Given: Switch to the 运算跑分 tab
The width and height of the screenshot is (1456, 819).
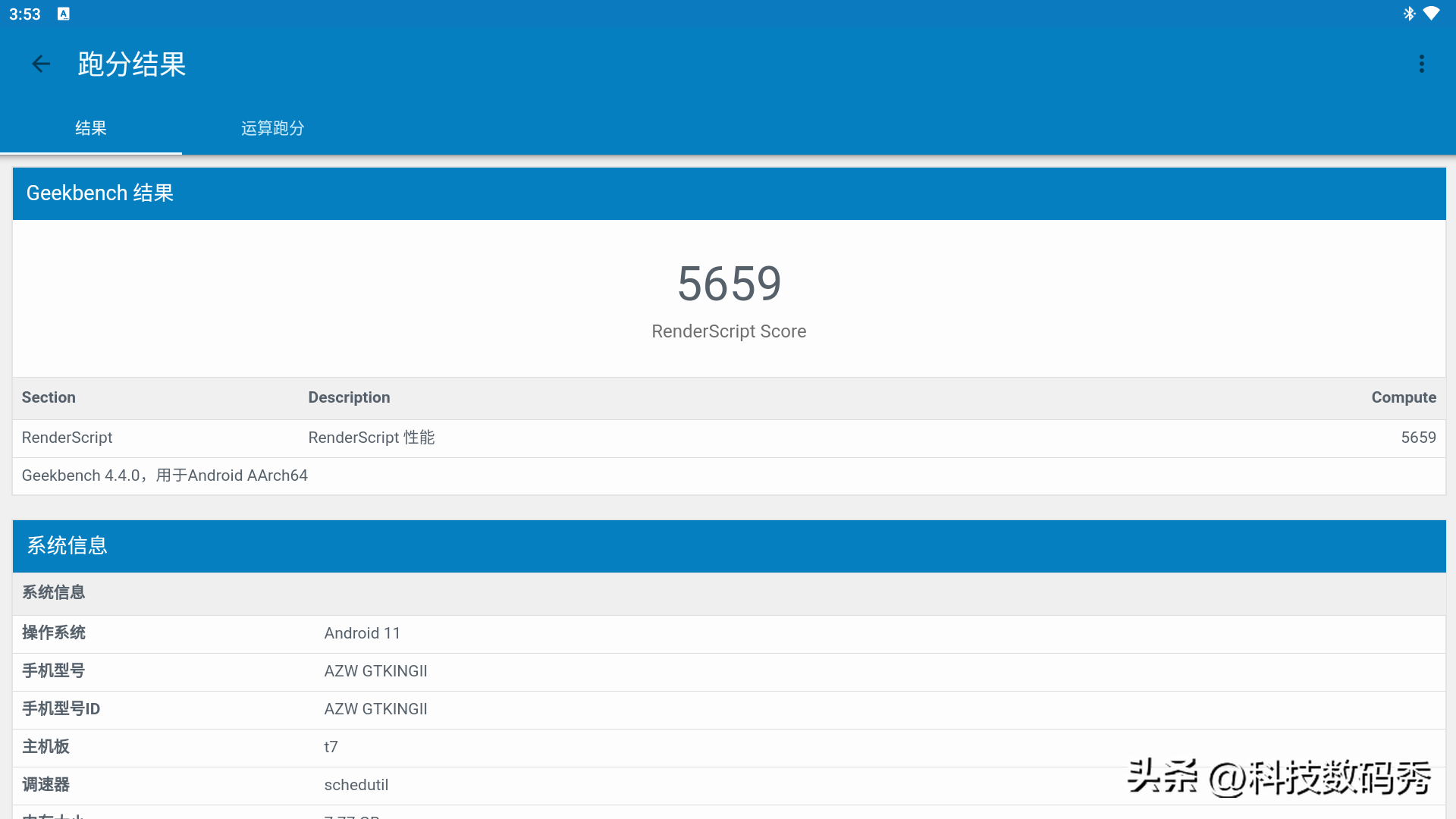Looking at the screenshot, I should 272,128.
